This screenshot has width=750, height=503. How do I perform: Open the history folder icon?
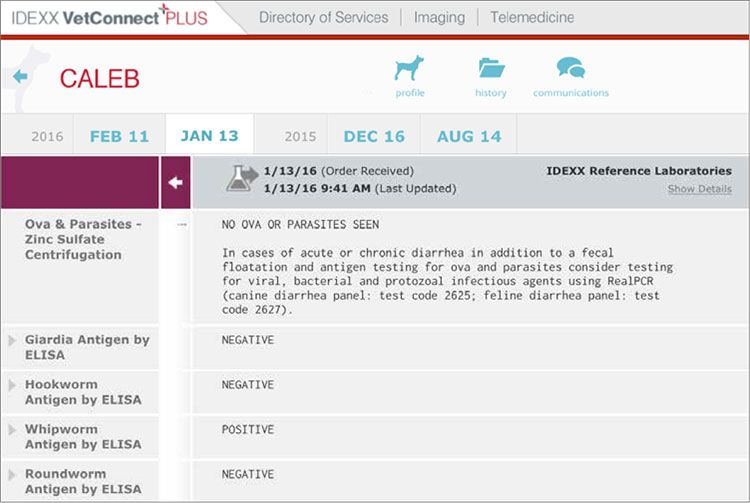[x=491, y=67]
